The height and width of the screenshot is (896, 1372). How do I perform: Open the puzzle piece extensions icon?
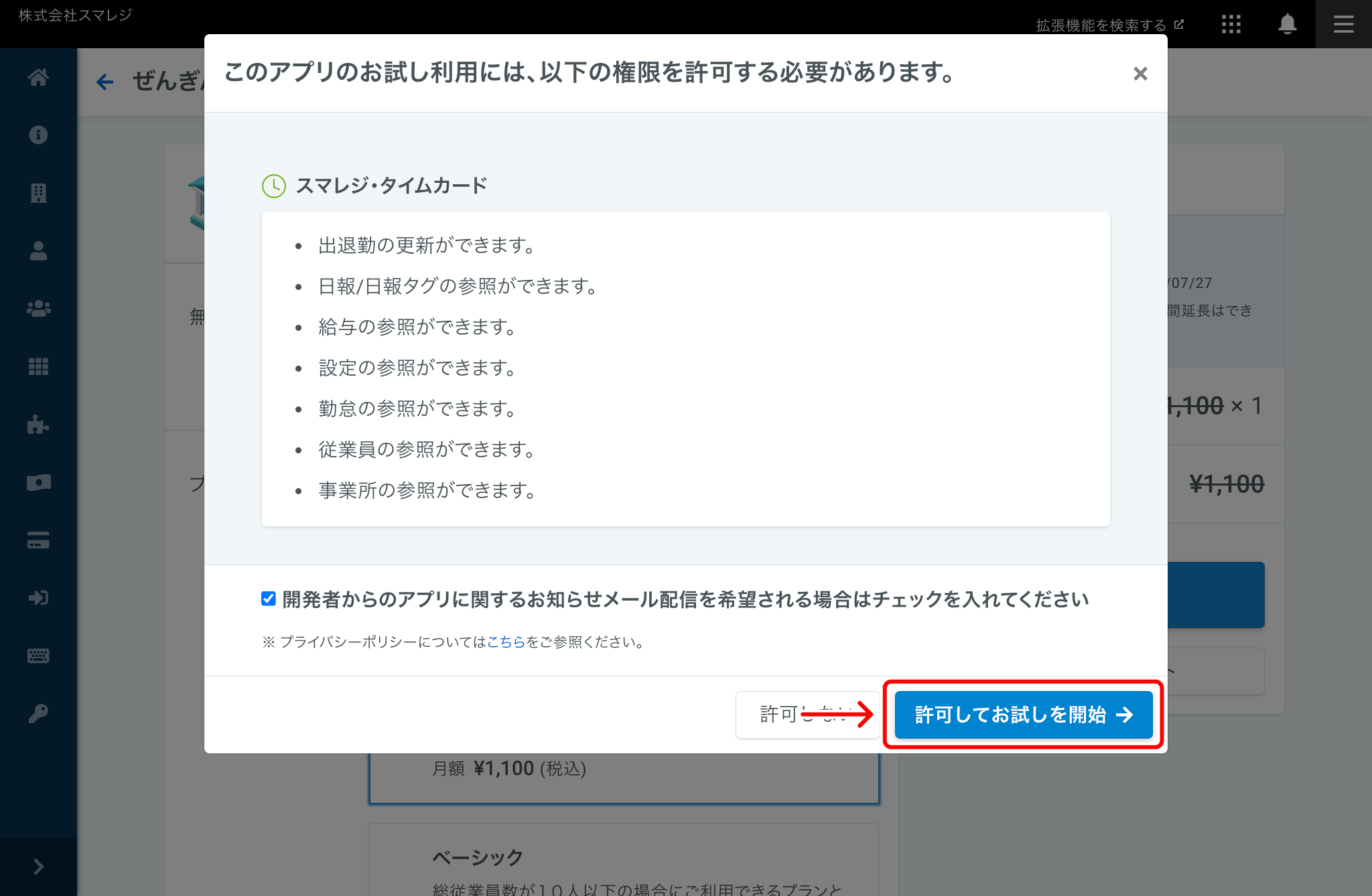pos(38,425)
